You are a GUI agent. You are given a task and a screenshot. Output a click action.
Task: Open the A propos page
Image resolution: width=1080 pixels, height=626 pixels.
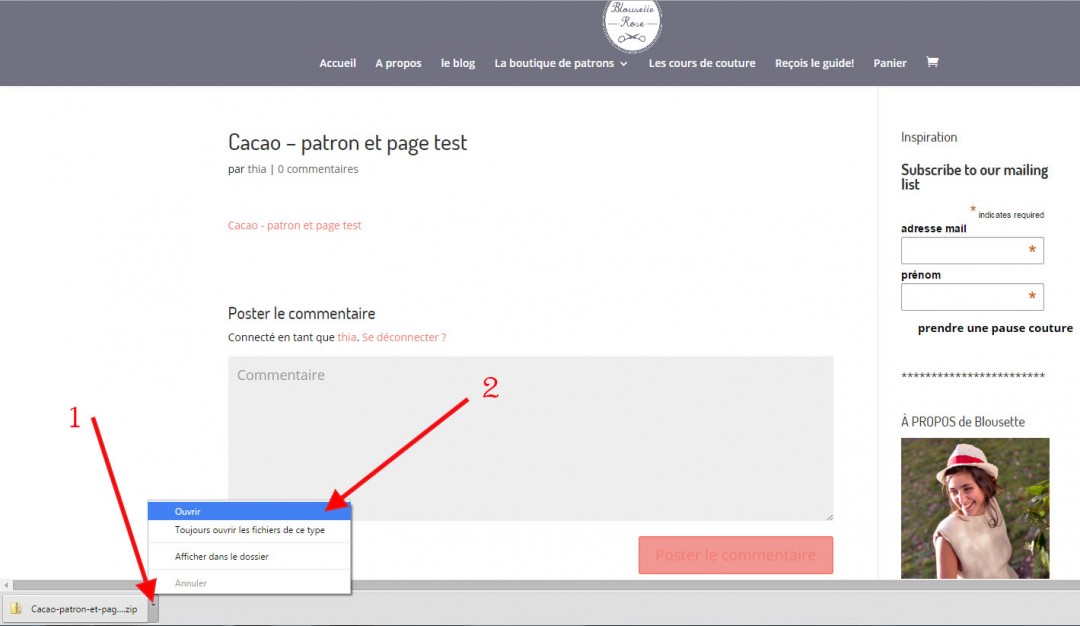[398, 63]
